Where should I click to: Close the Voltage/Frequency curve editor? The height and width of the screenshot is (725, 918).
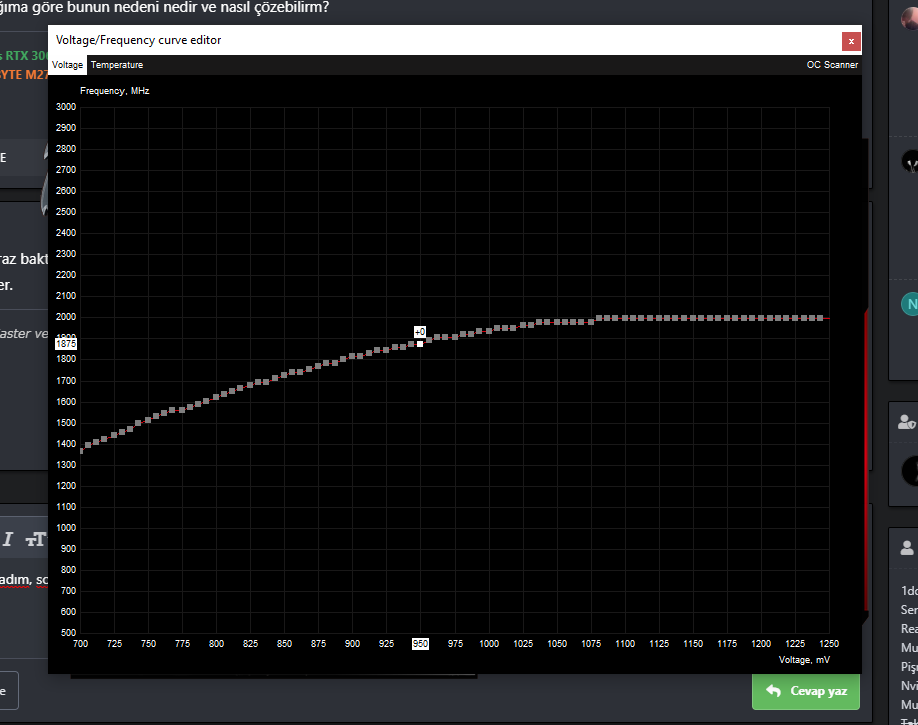[851, 42]
